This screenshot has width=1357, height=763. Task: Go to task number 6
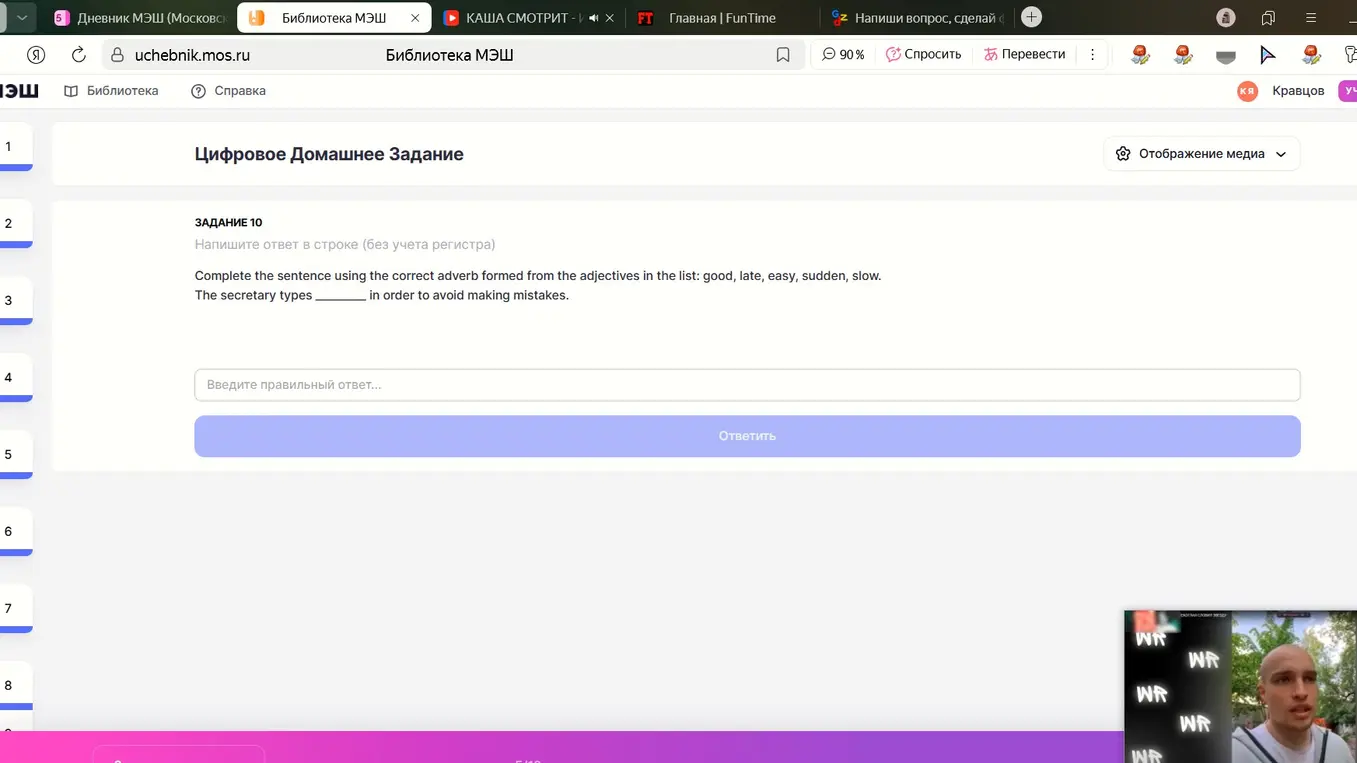[x=14, y=532]
